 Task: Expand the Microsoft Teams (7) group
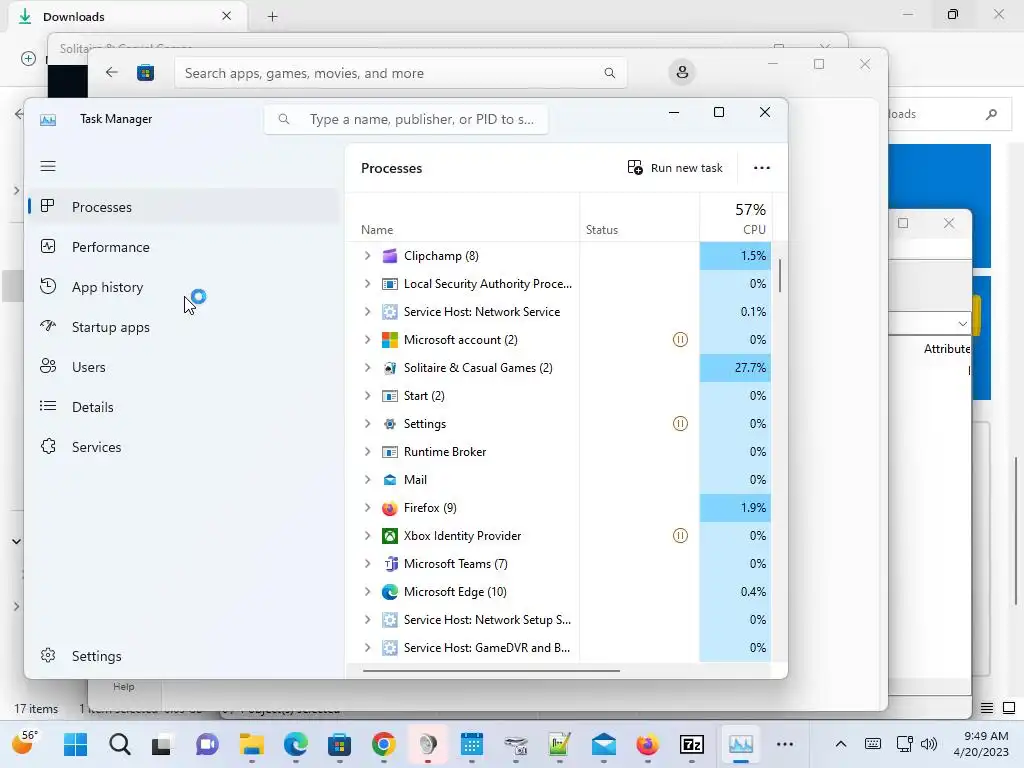coord(367,564)
